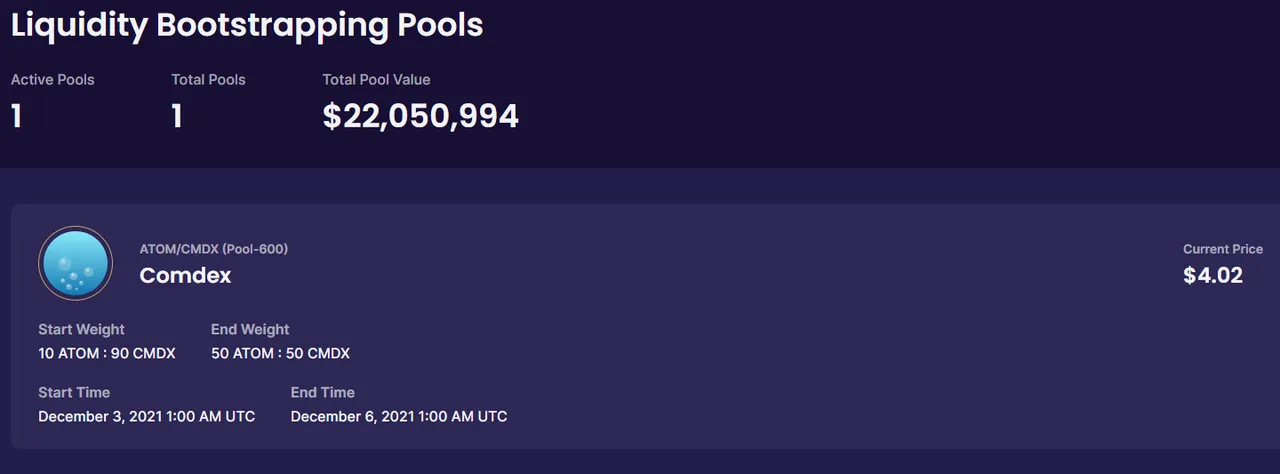Click the Total Pool Value label

click(x=376, y=79)
